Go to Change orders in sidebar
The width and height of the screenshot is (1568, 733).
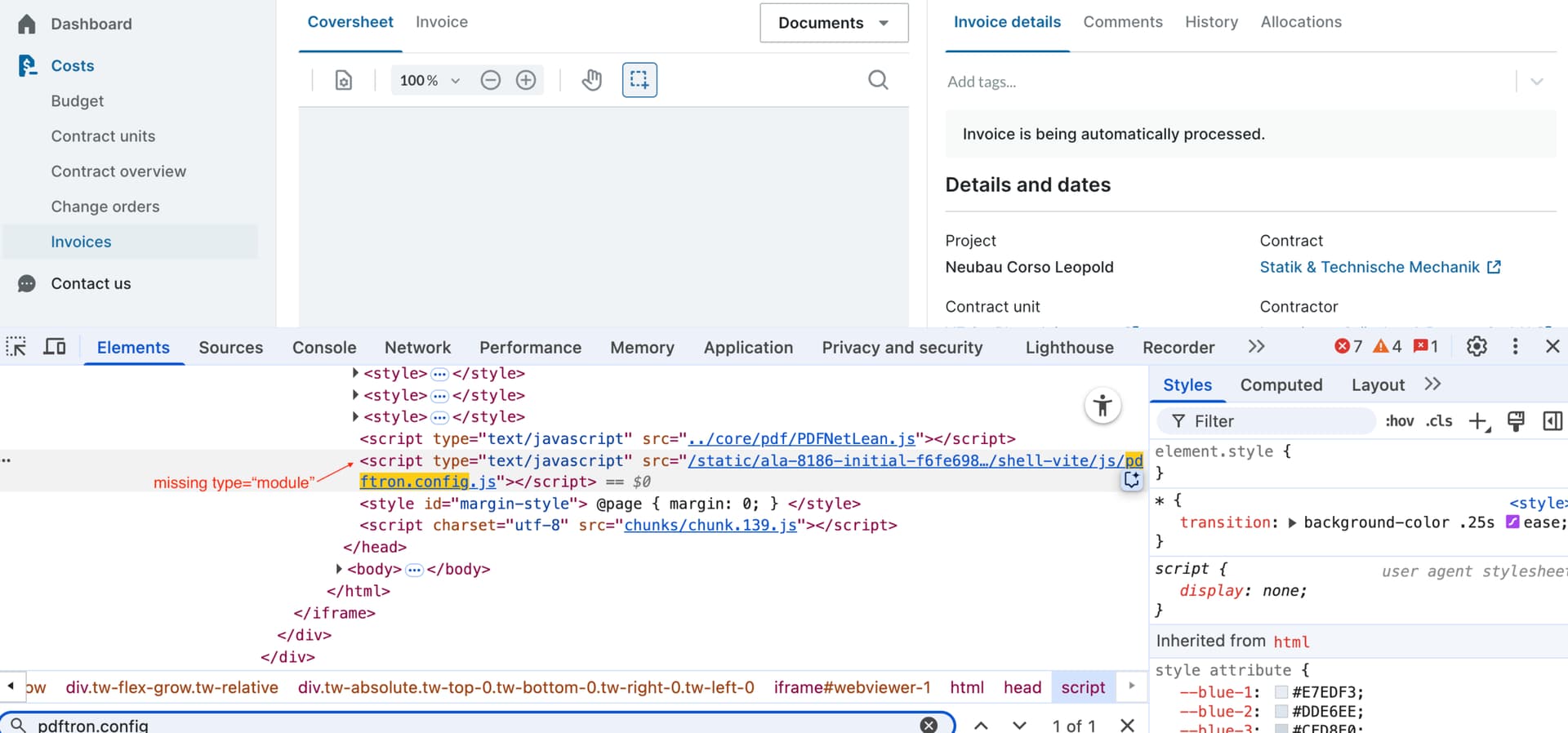point(105,207)
